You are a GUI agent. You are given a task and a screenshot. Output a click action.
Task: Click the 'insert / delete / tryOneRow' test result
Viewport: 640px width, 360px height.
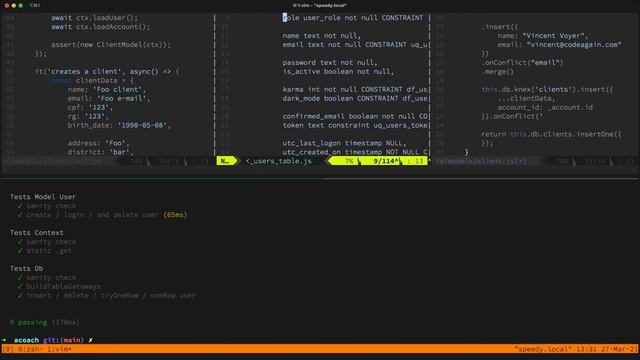[x=111, y=295]
